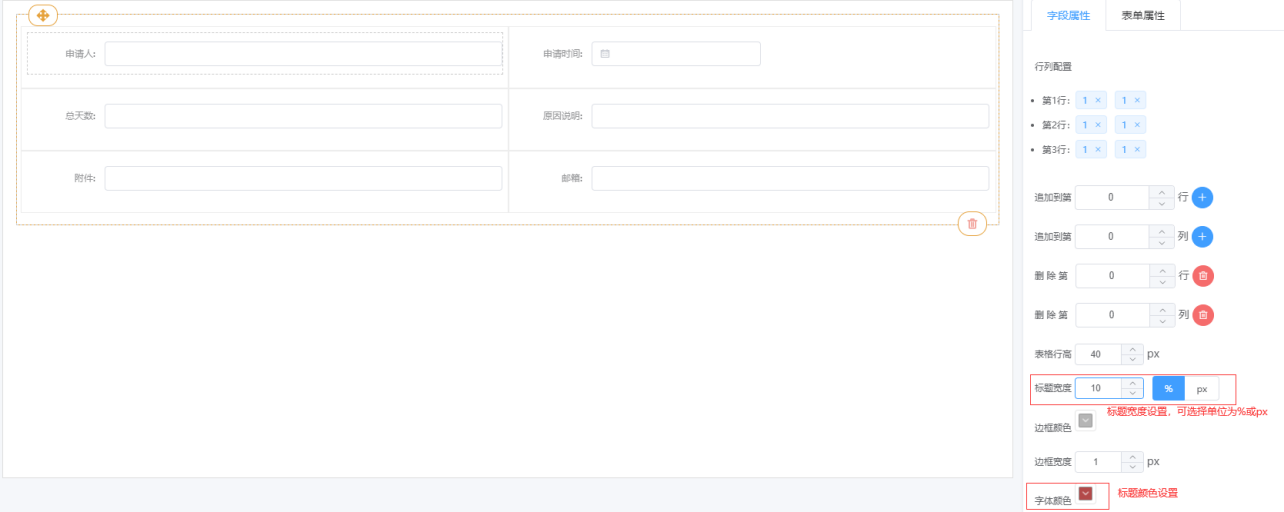Increase 删除第 列 number

tap(1161, 309)
